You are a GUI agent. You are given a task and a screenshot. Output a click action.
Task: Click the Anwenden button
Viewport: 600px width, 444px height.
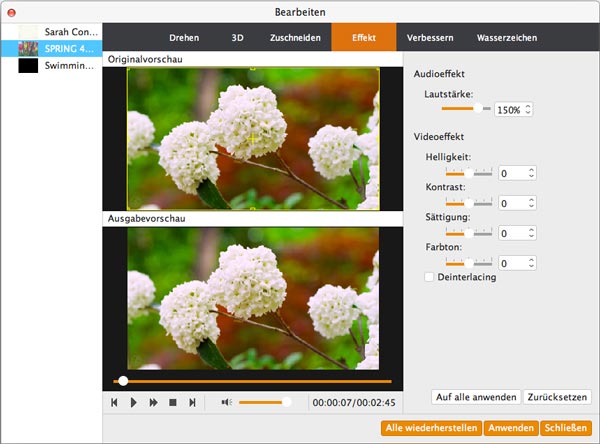click(x=511, y=428)
